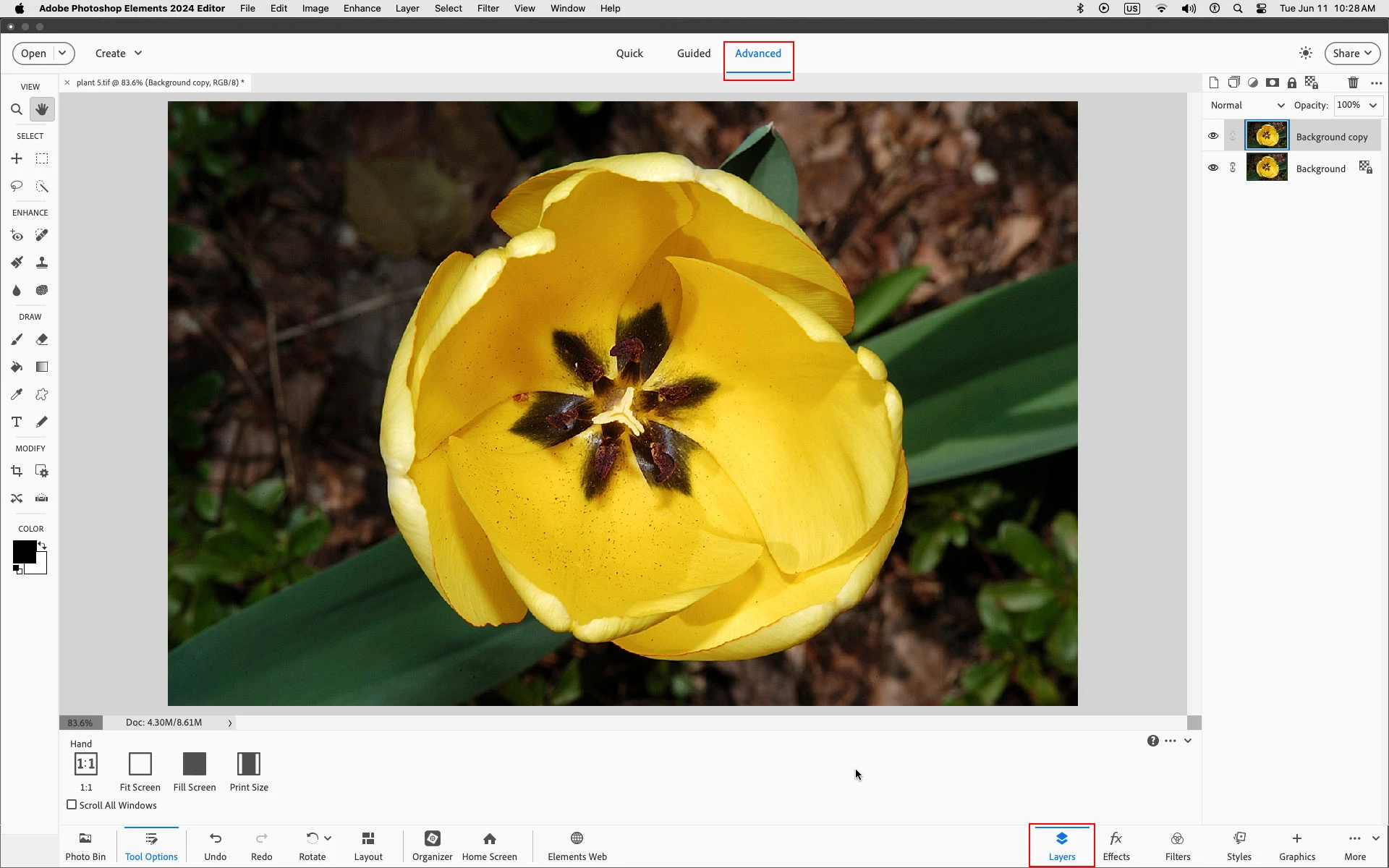1389x868 pixels.
Task: Select the Clone Stamp tool
Action: (42, 263)
